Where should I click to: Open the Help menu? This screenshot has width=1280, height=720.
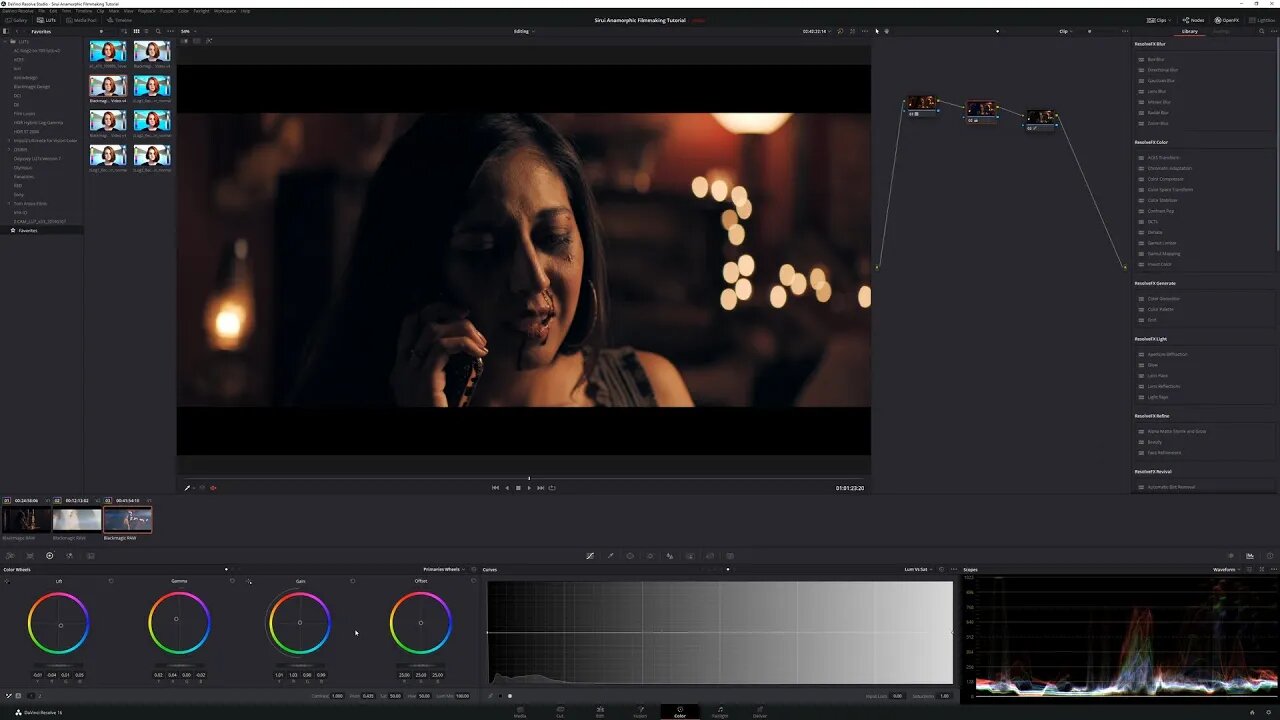point(245,11)
